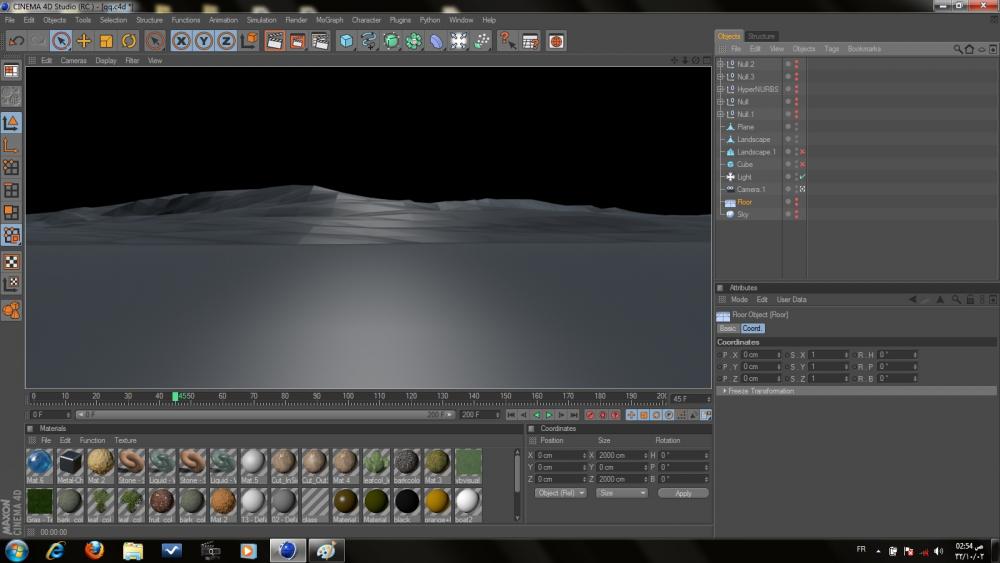Toggle the X-axis lock icon

click(x=181, y=41)
